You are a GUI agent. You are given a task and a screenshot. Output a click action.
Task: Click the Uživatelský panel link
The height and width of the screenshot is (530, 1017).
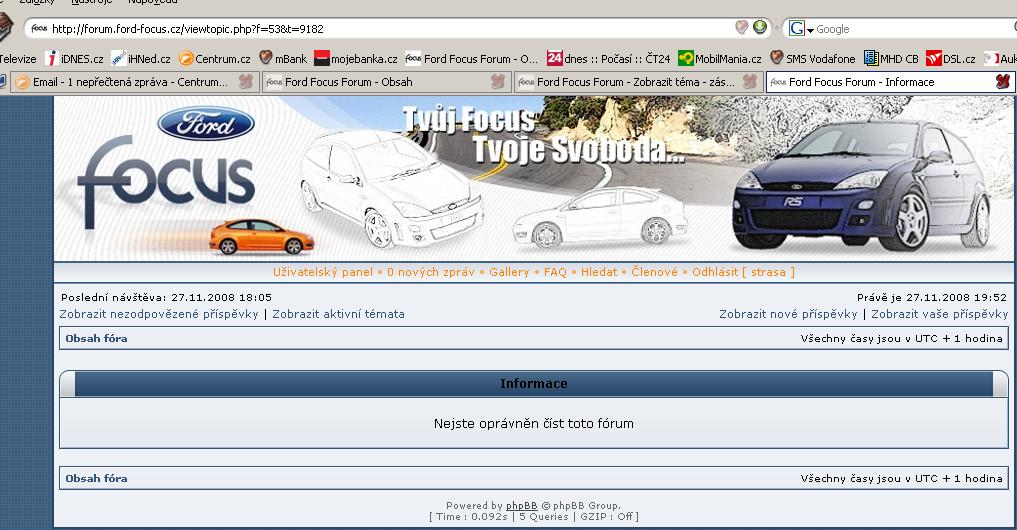tap(322, 272)
